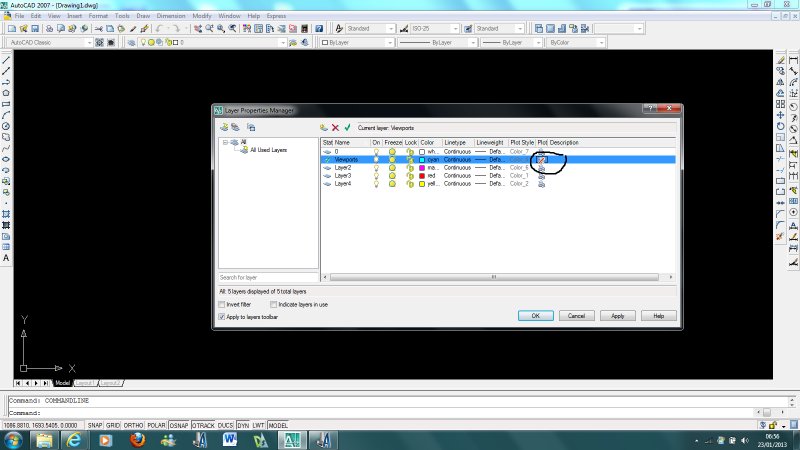Open the Express menu
This screenshot has width=800, height=450.
(276, 16)
